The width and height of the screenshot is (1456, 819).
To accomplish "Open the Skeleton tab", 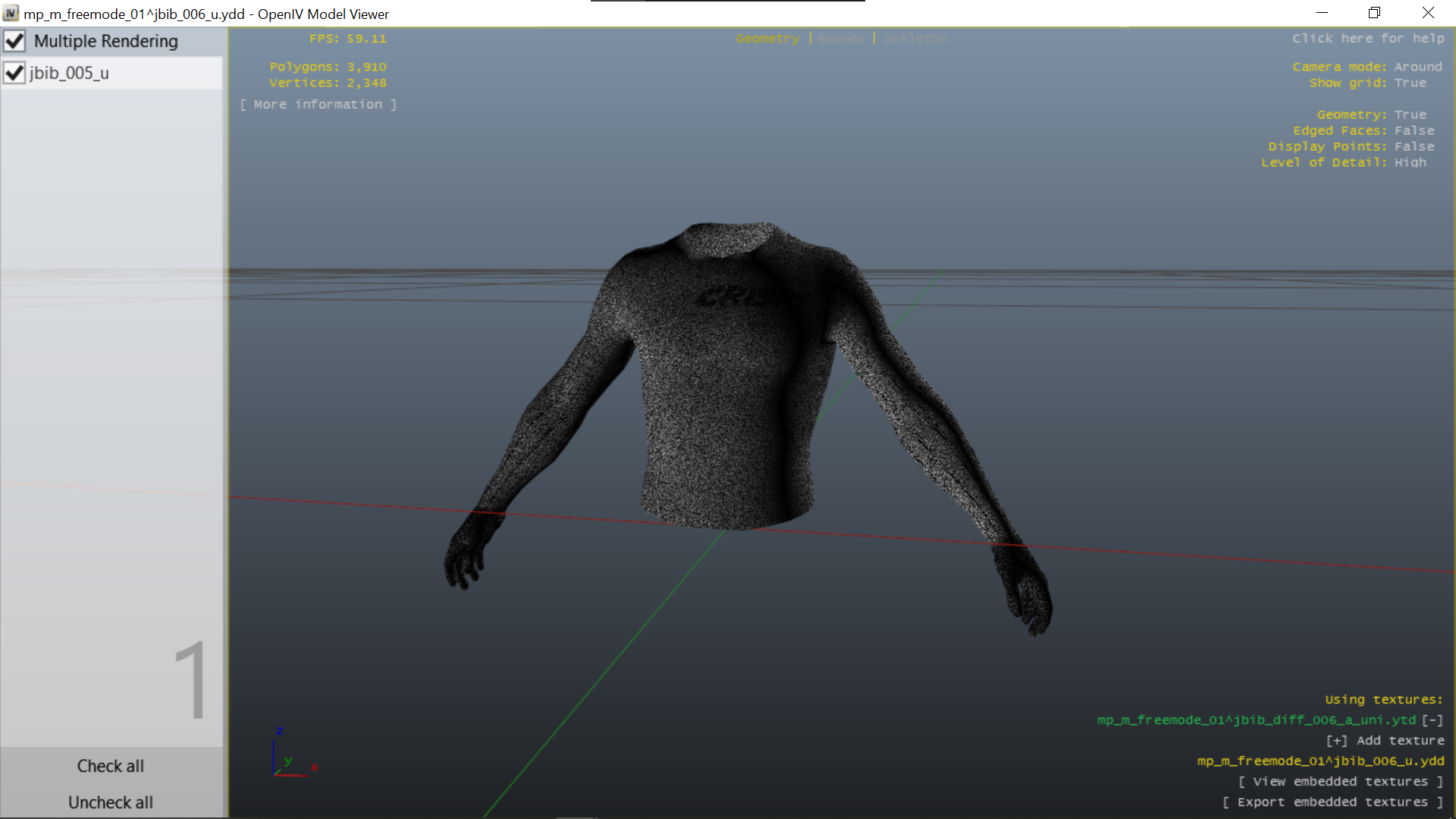I will 915,39.
